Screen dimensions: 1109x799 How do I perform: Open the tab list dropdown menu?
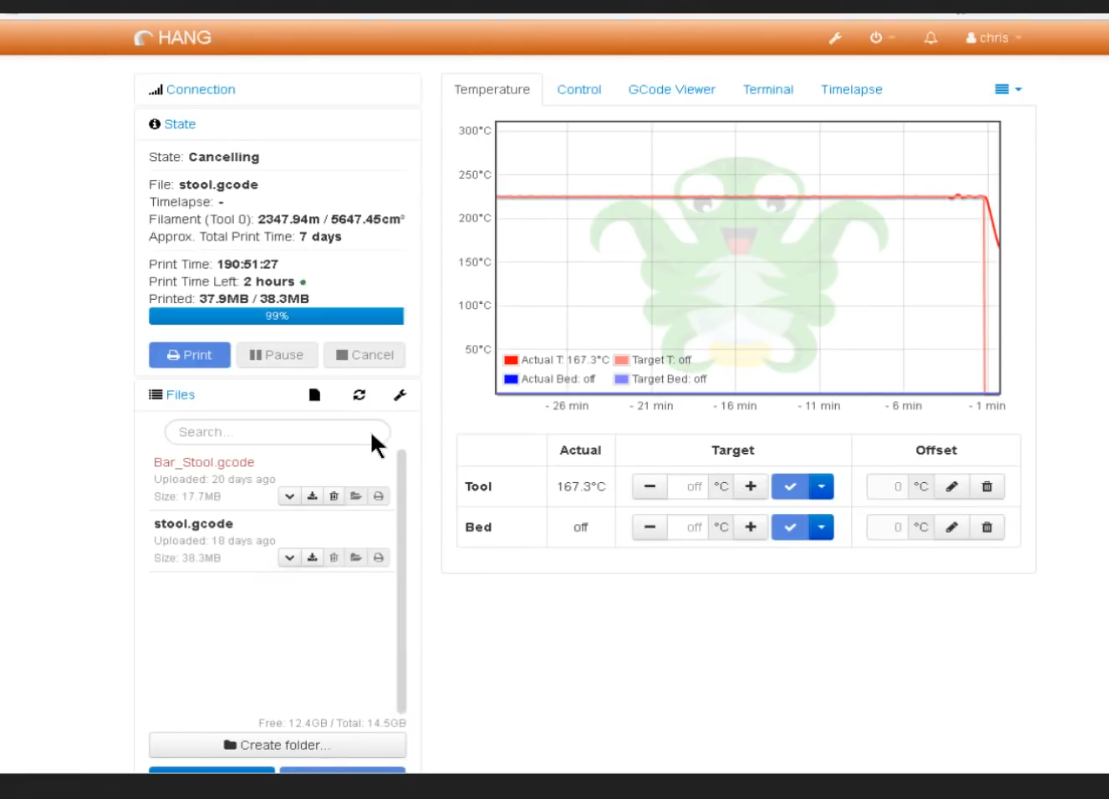point(1008,89)
